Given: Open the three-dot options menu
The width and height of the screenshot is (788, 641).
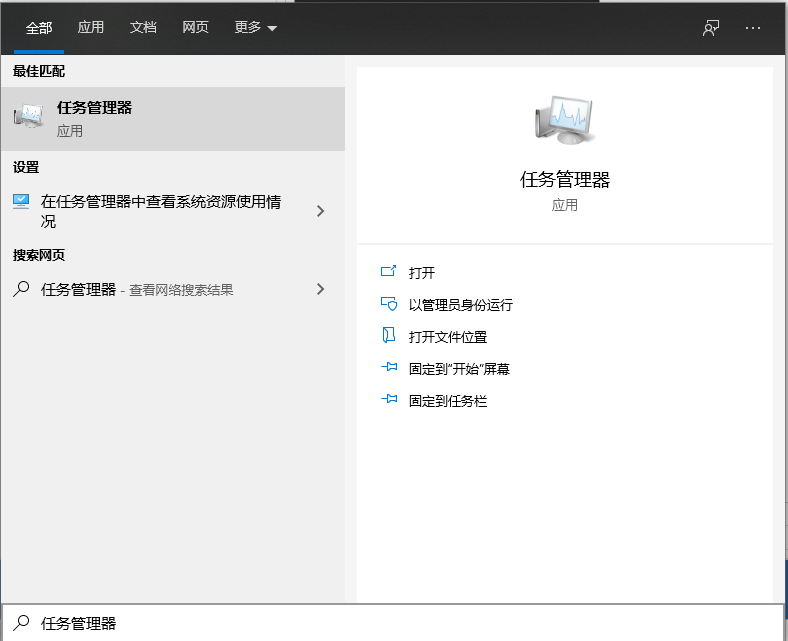Looking at the screenshot, I should coord(753,28).
